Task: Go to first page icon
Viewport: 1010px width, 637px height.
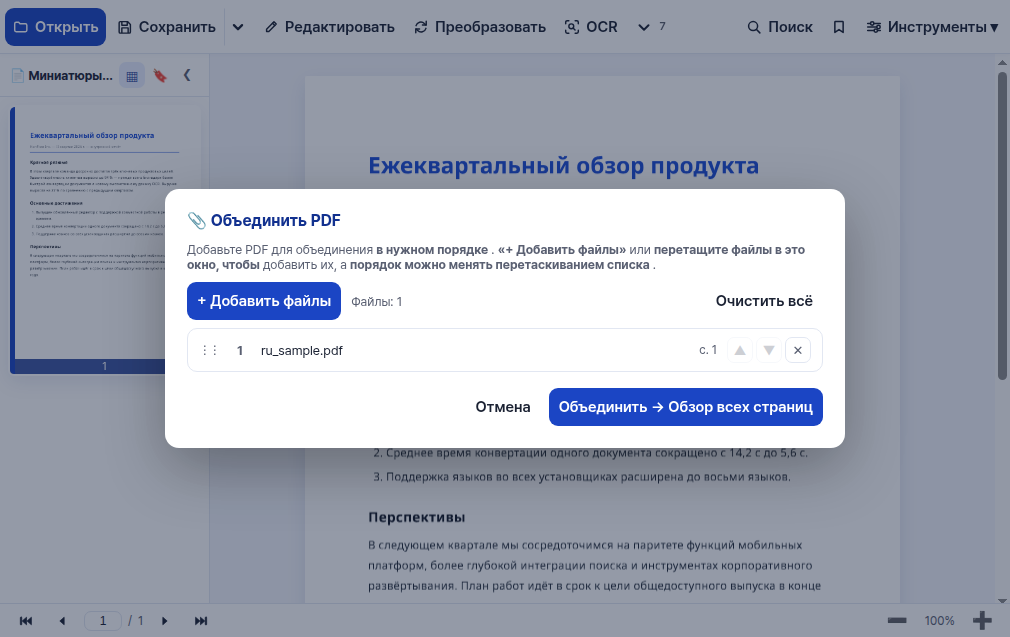Action: coord(26,621)
